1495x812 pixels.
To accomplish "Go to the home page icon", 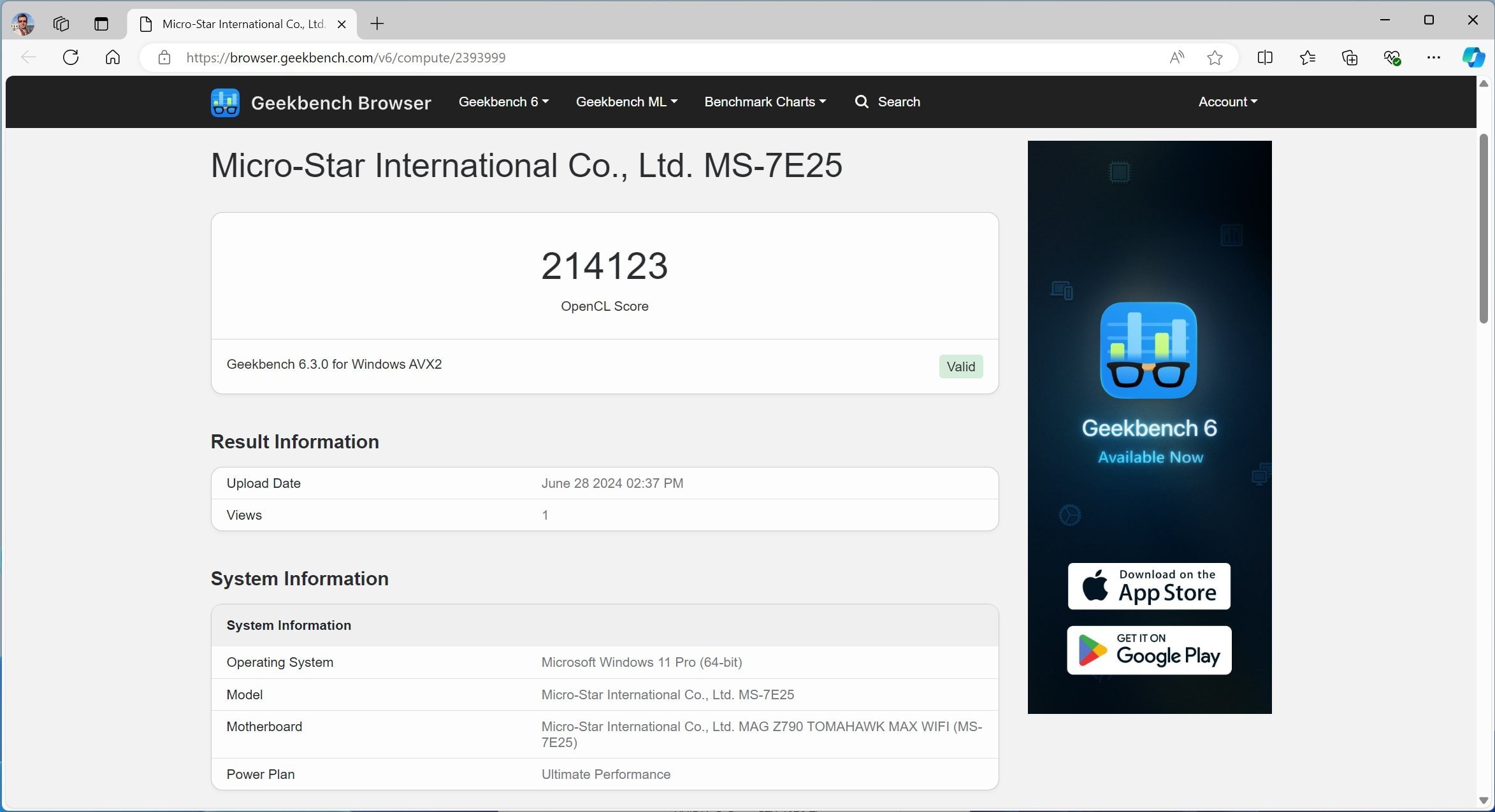I will (x=113, y=57).
